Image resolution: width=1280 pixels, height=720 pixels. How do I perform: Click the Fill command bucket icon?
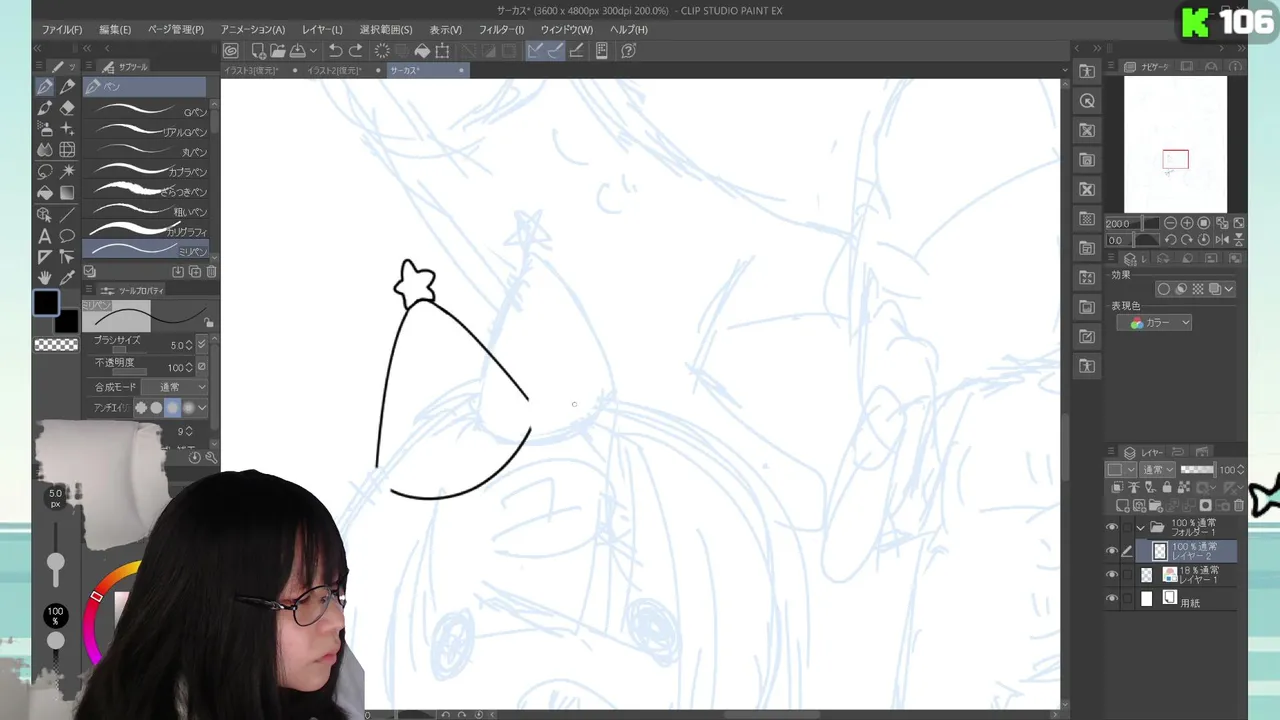point(422,50)
